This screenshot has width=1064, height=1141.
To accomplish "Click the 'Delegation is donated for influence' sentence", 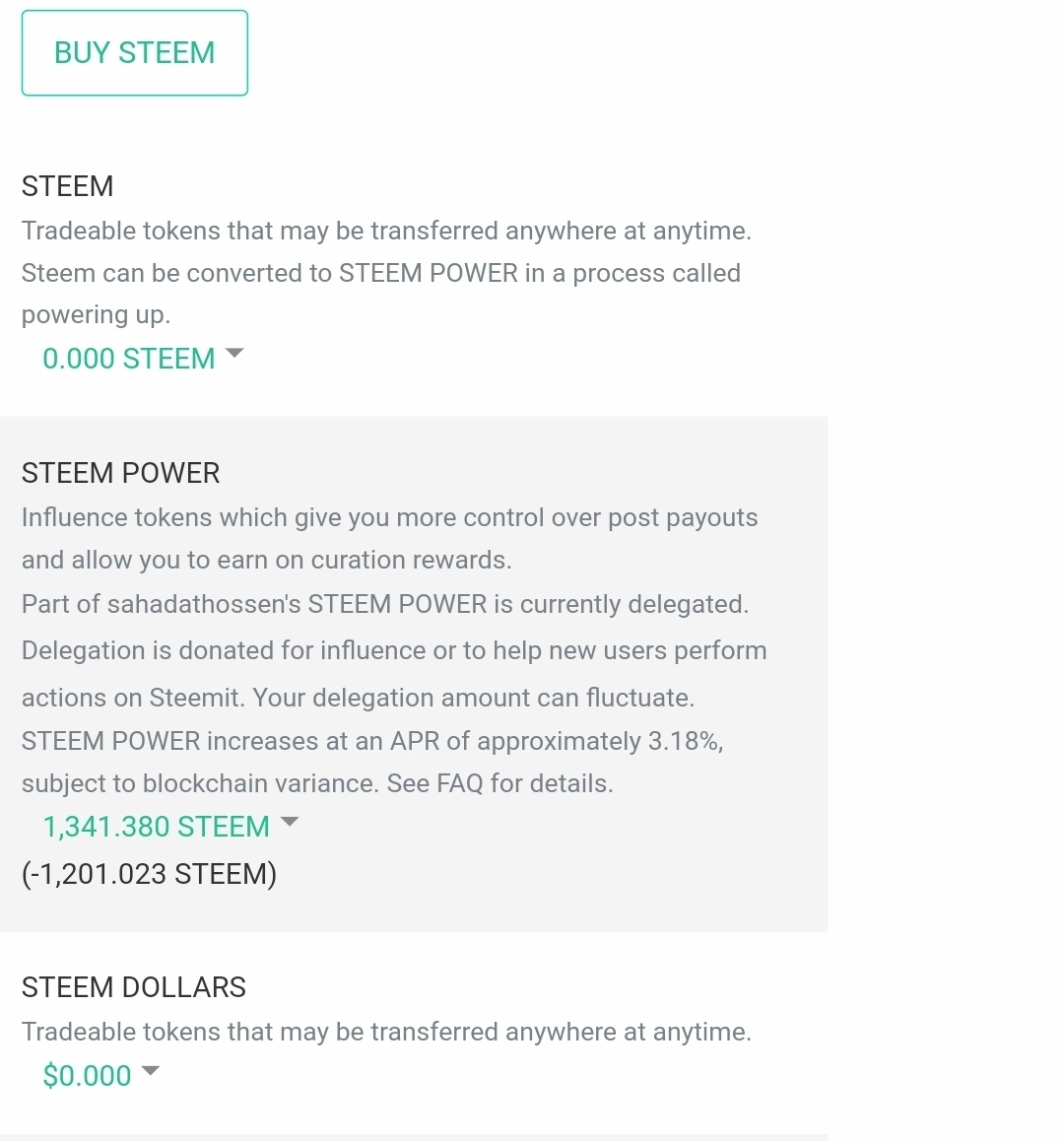I will tap(224, 650).
